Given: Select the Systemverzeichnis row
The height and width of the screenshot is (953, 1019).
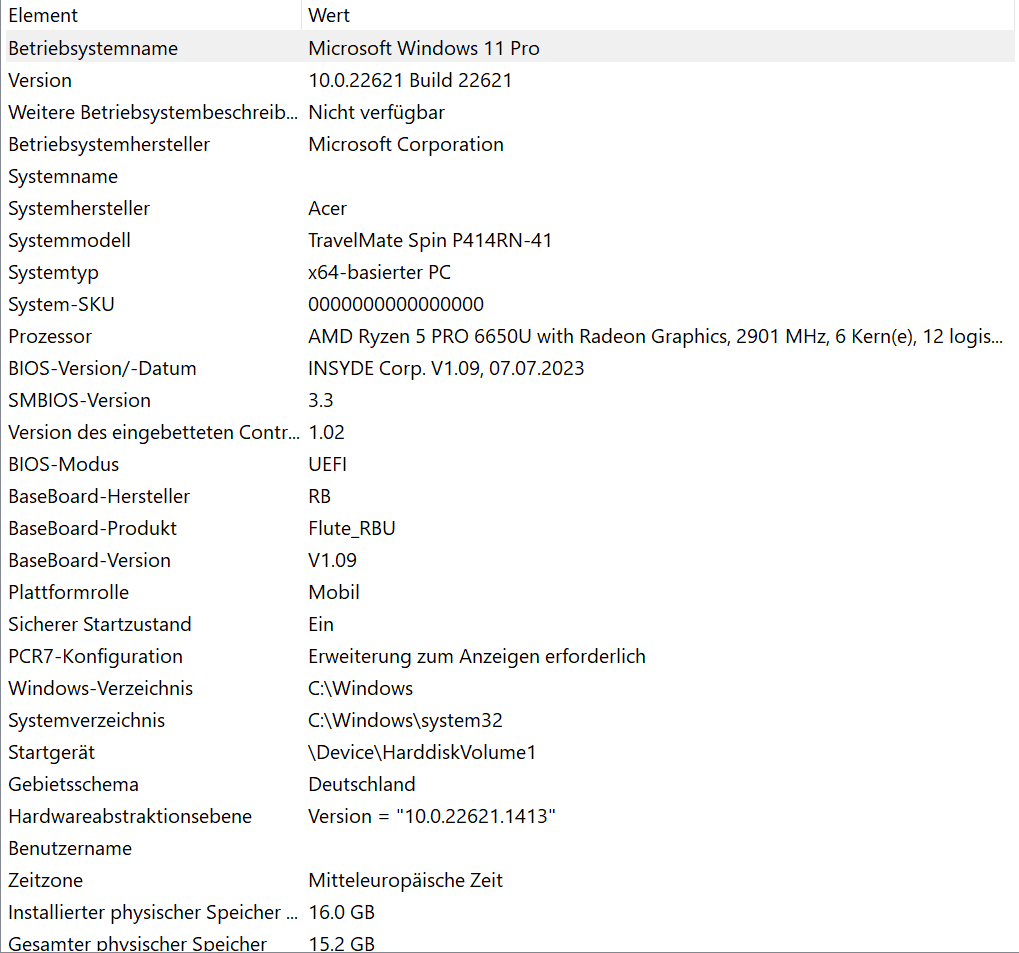Looking at the screenshot, I should point(510,721).
